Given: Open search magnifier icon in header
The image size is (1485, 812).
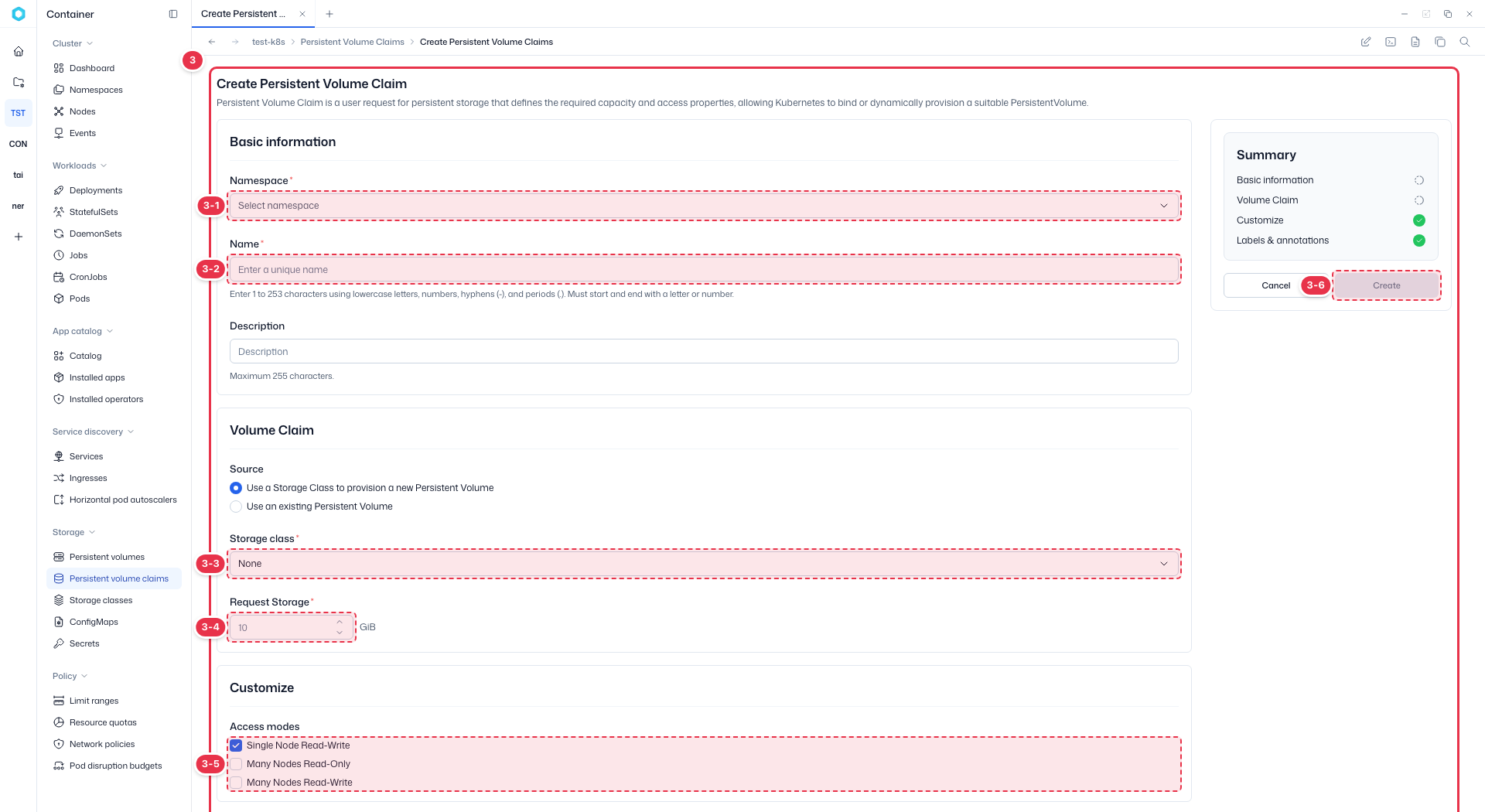Looking at the screenshot, I should [1465, 42].
